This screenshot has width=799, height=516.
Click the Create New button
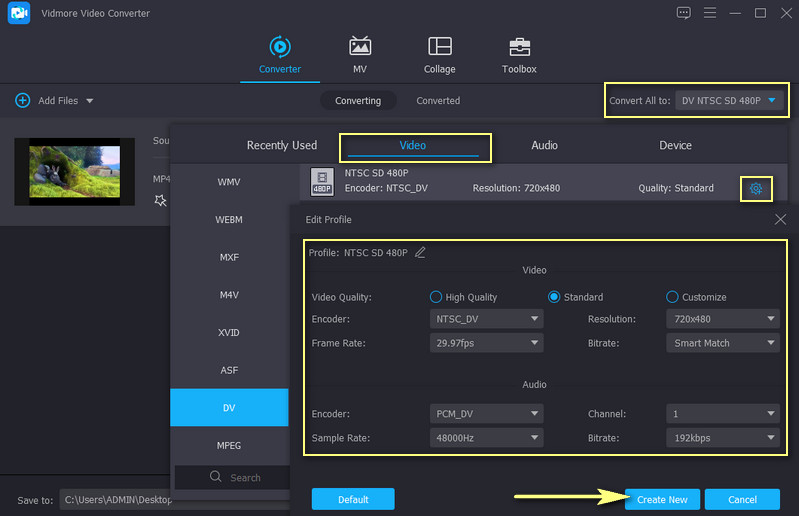pos(662,499)
